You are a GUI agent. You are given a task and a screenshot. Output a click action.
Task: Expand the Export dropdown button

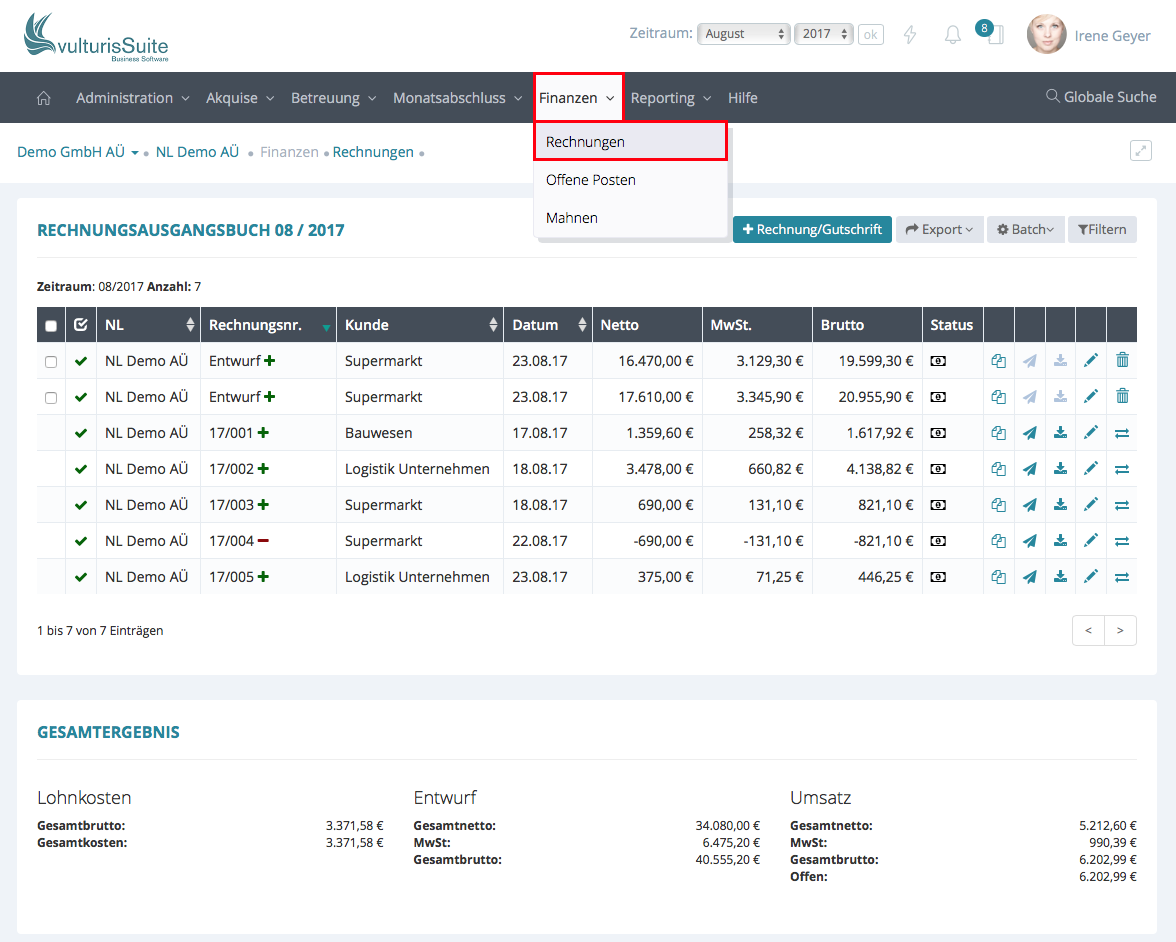tap(939, 230)
